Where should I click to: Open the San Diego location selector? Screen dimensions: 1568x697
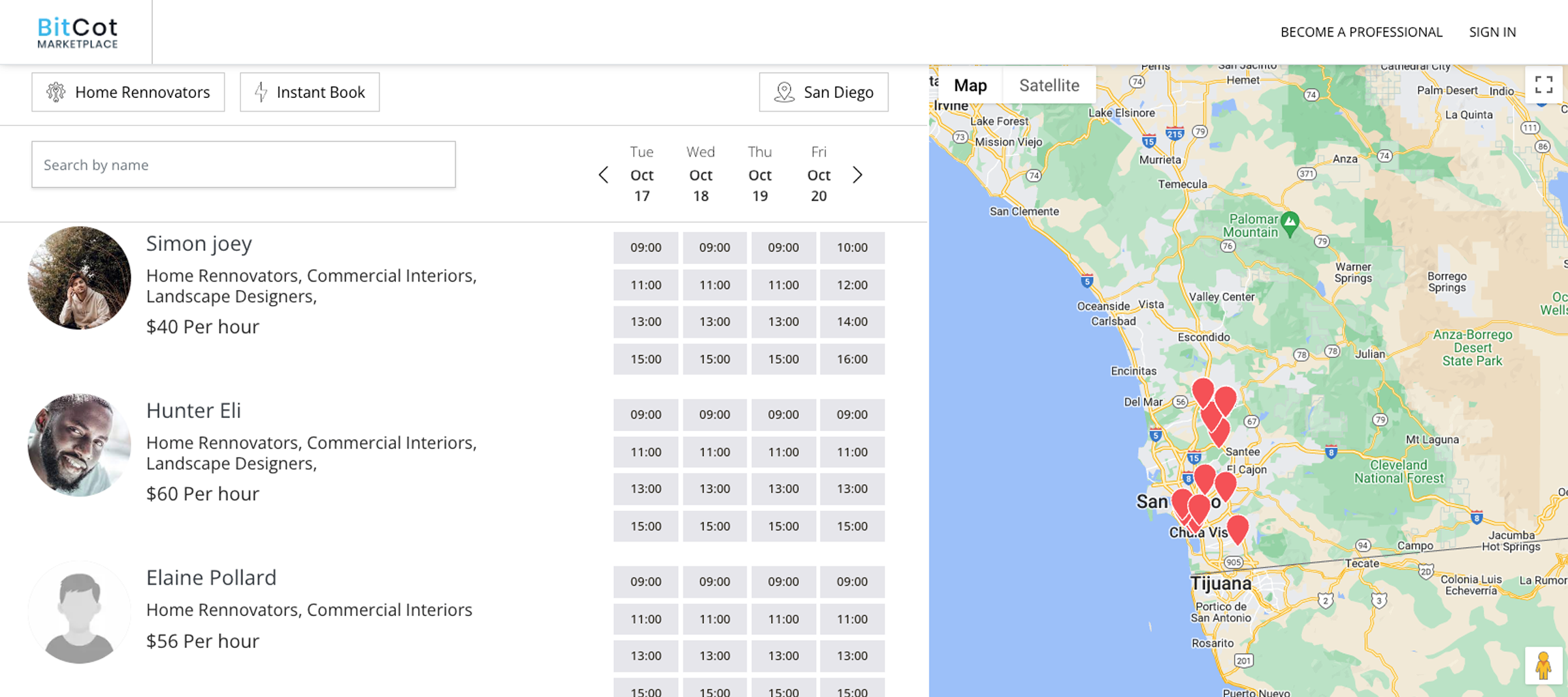click(x=823, y=92)
